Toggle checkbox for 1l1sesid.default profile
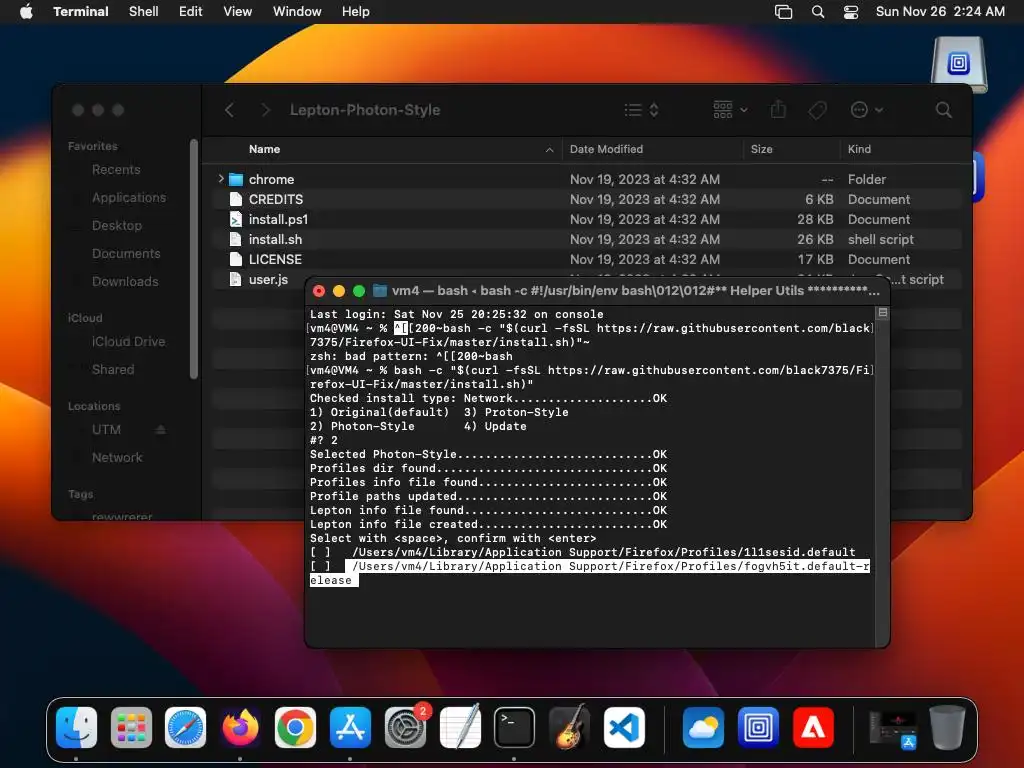 click(x=320, y=552)
